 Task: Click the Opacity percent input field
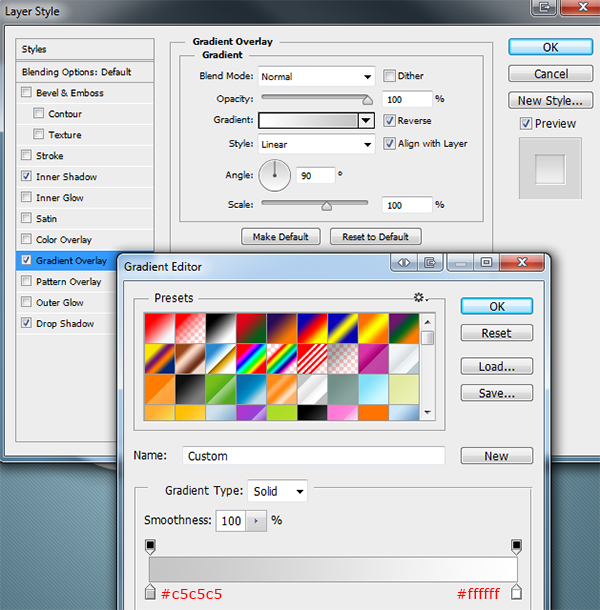(x=407, y=99)
